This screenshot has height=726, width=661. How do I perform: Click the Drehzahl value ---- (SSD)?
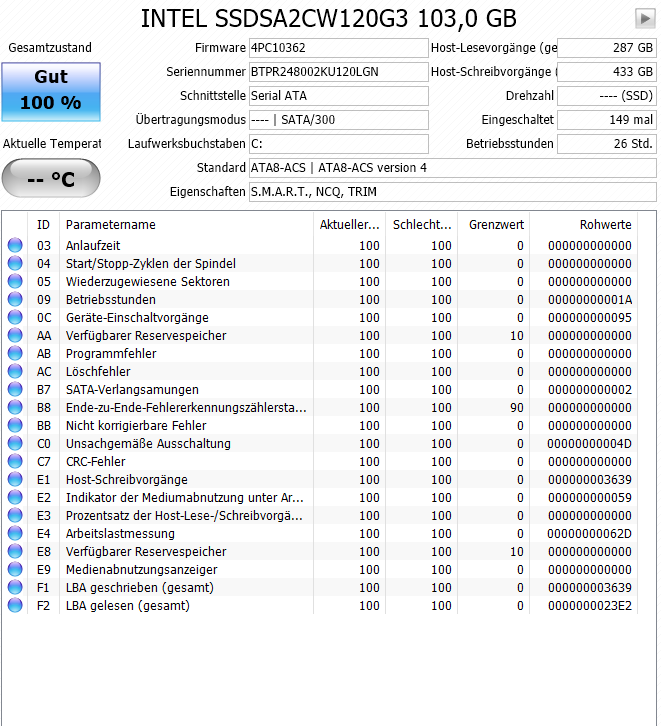[607, 96]
